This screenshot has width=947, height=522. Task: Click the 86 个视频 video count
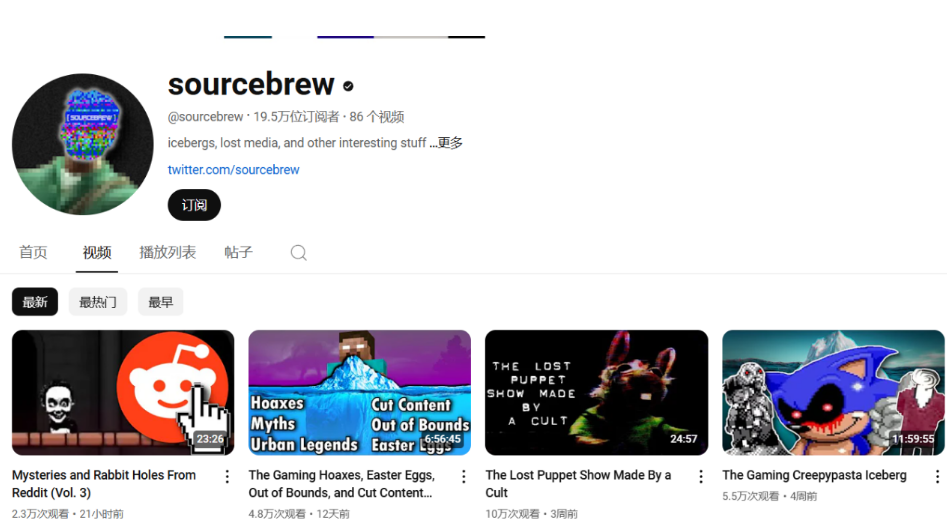coord(377,117)
